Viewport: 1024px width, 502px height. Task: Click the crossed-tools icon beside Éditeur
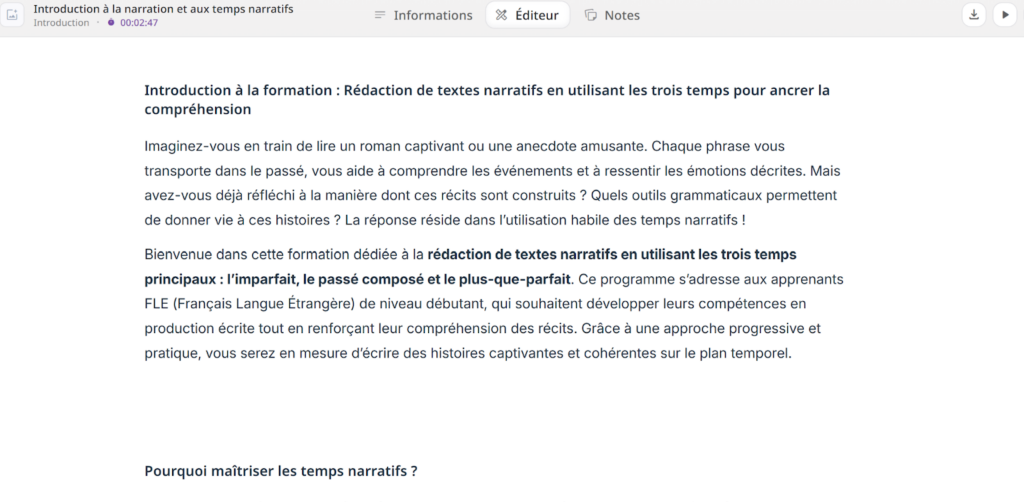pos(502,15)
